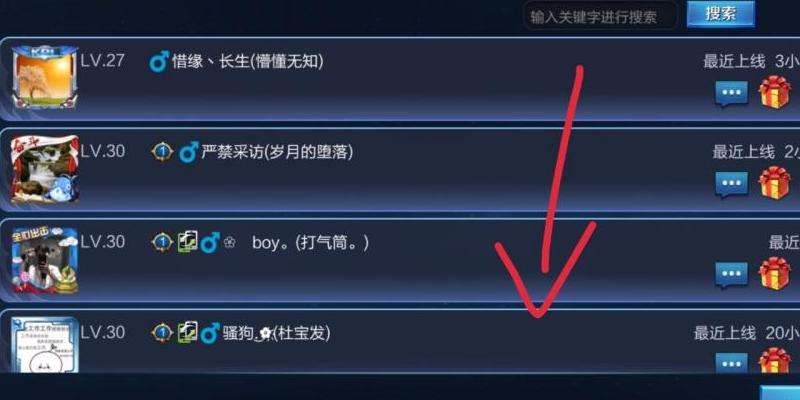Click green card icon next to boy。
This screenshot has width=800, height=400.
click(187, 242)
